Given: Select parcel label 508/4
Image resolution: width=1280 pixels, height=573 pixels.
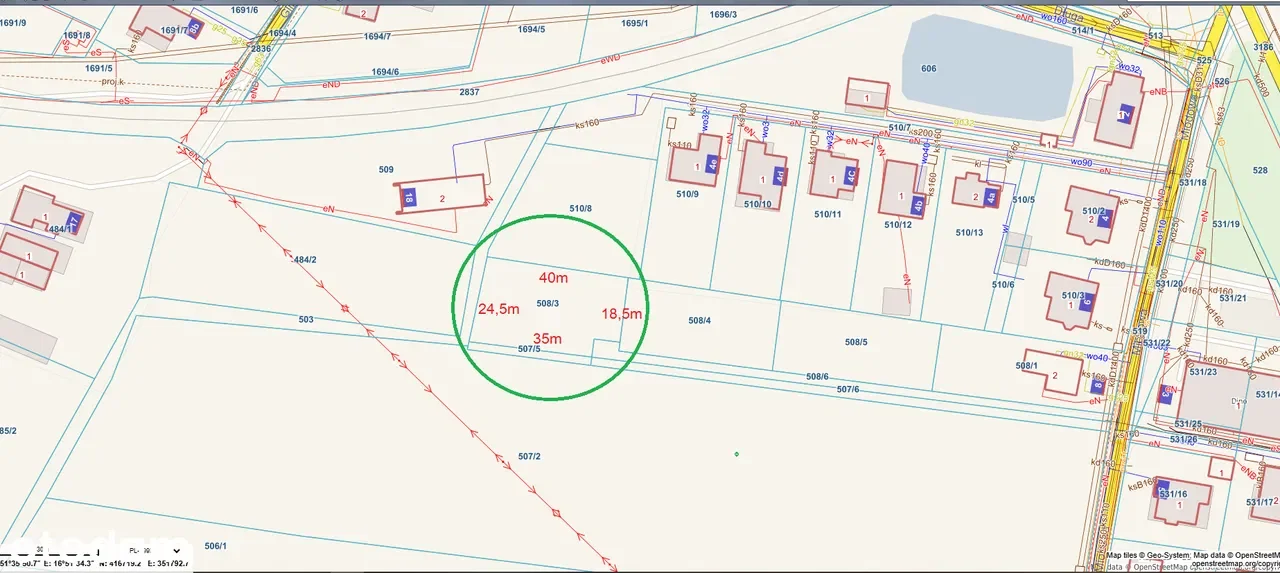Looking at the screenshot, I should [700, 320].
